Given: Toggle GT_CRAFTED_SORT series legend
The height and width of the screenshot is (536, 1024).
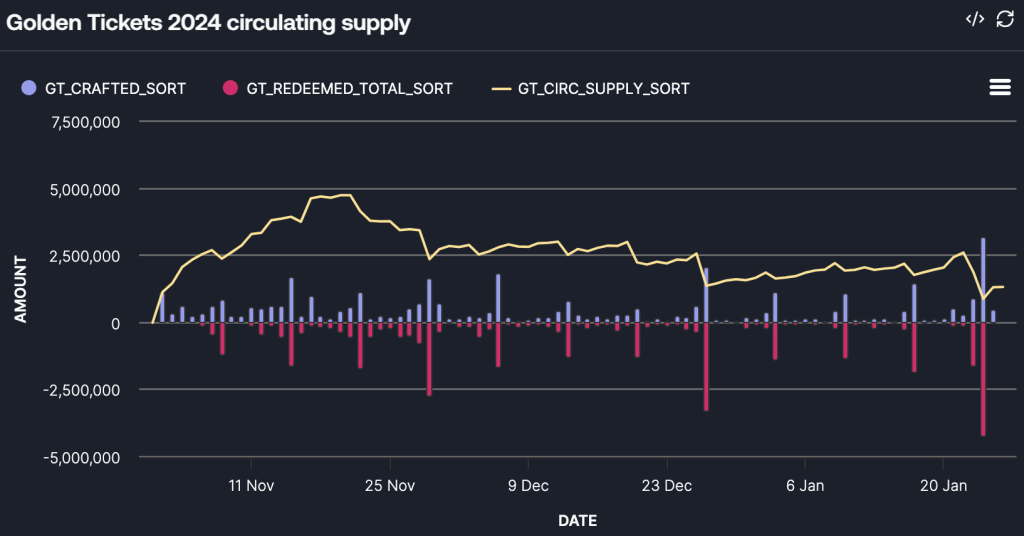Looking at the screenshot, I should [115, 88].
